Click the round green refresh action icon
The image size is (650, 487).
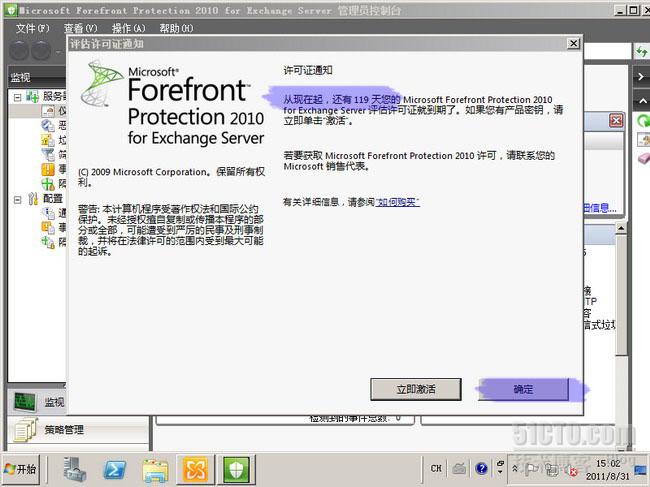pos(643,121)
